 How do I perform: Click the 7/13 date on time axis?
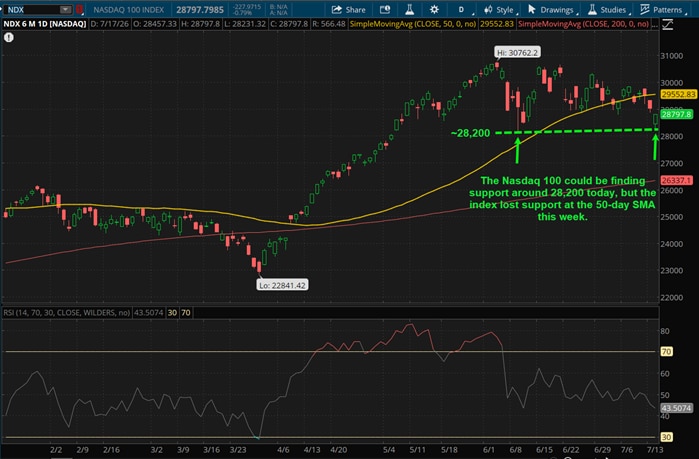(654, 450)
